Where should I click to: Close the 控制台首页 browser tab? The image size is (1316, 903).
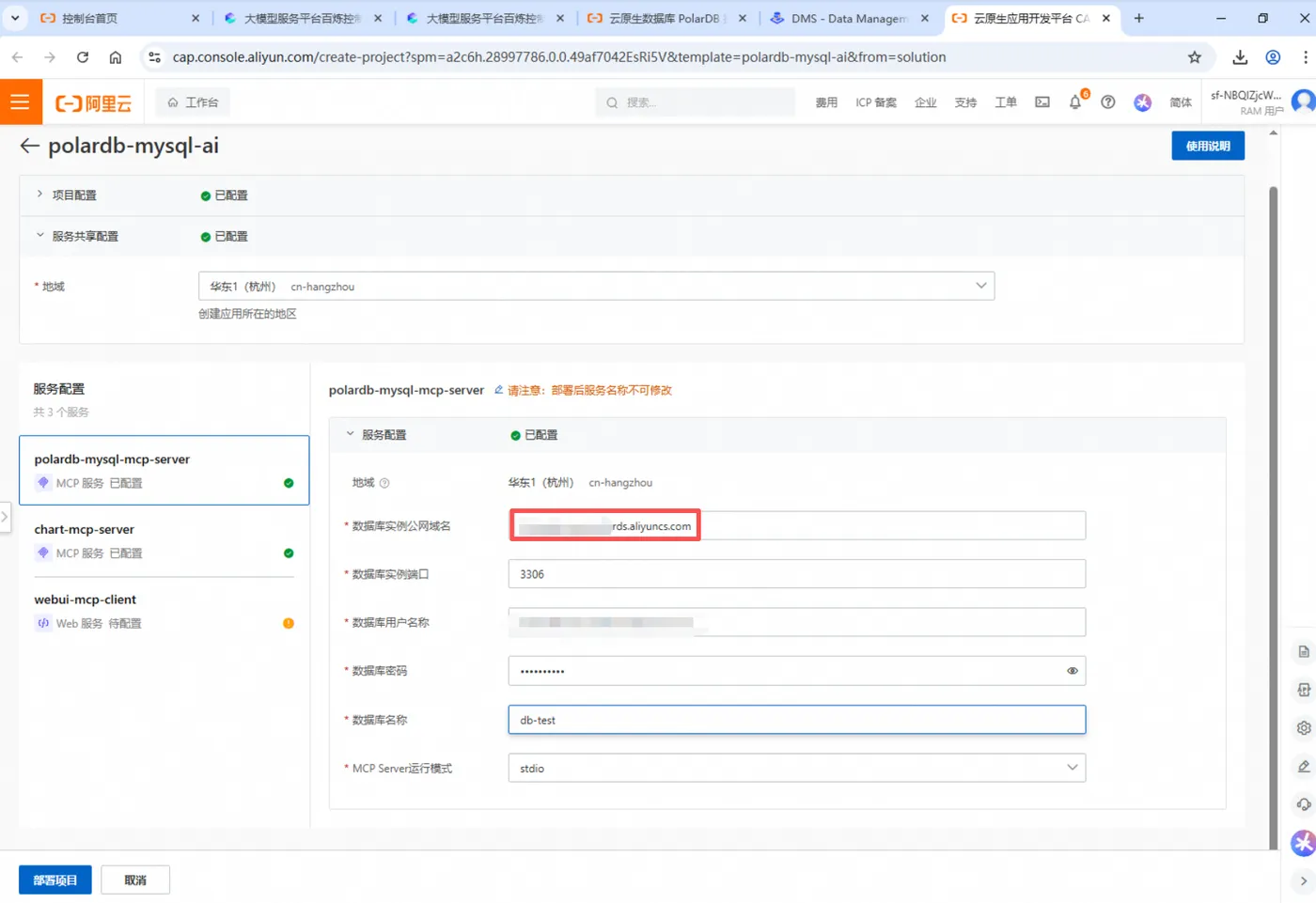195,18
